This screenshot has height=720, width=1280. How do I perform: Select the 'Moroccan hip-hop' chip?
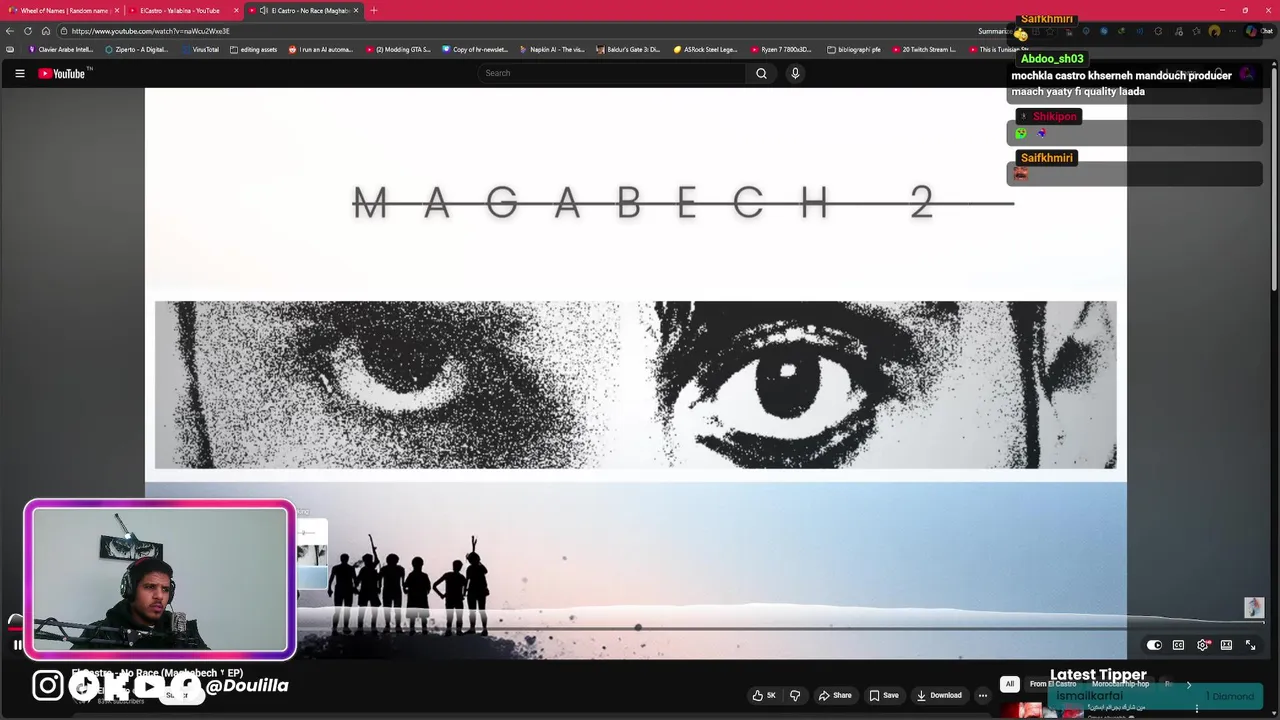[1120, 684]
